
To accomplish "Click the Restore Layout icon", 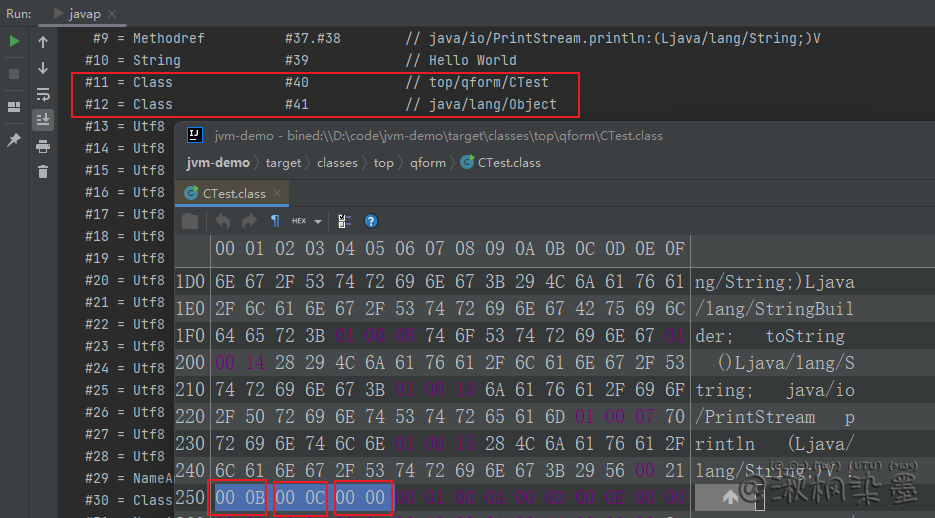I will pos(14,107).
